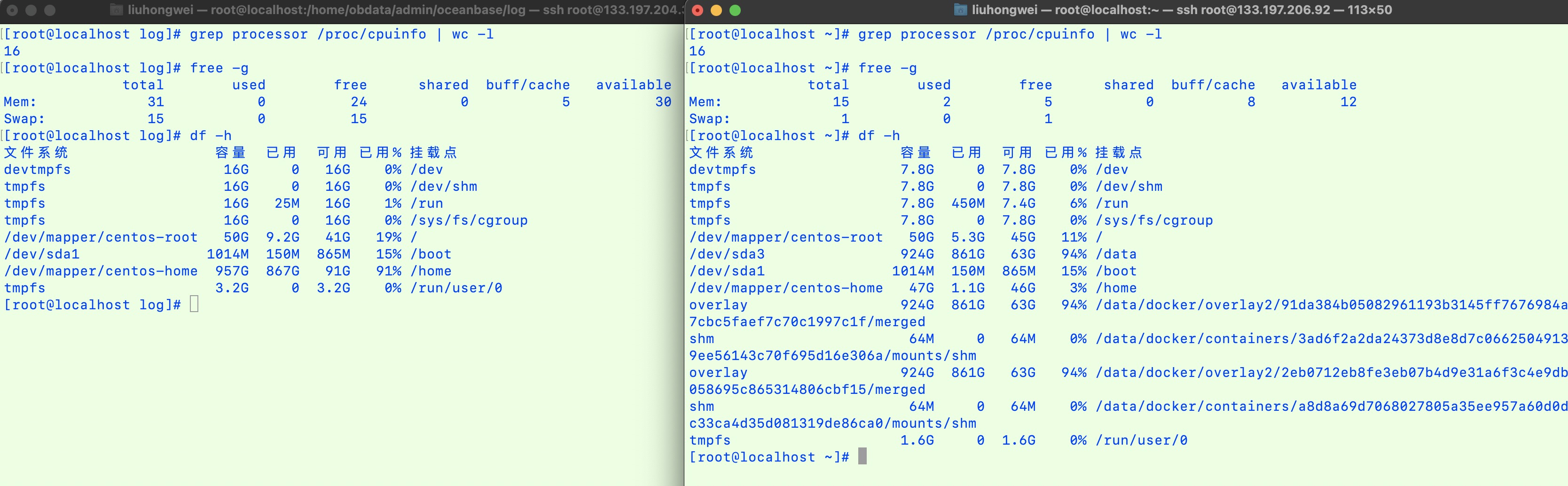This screenshot has height=486, width=1568.
Task: Click '/sys/fs/cgroup' mount in left terminal
Action: [469, 220]
